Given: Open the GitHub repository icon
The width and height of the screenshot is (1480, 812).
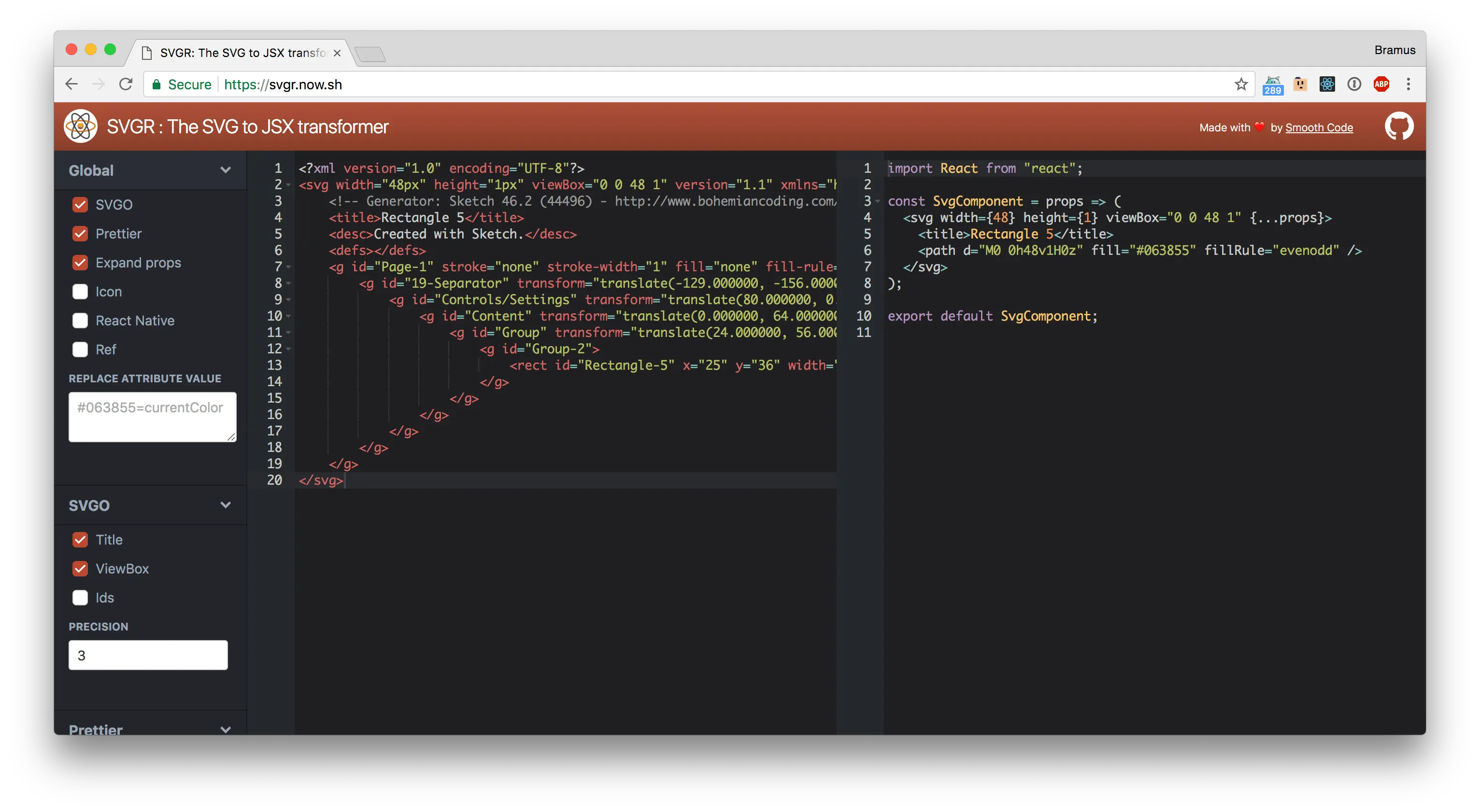Looking at the screenshot, I should [x=1398, y=126].
